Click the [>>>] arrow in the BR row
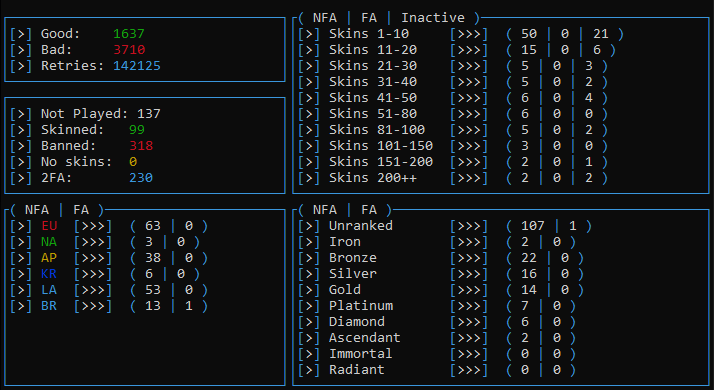The width and height of the screenshot is (714, 390). (93, 306)
